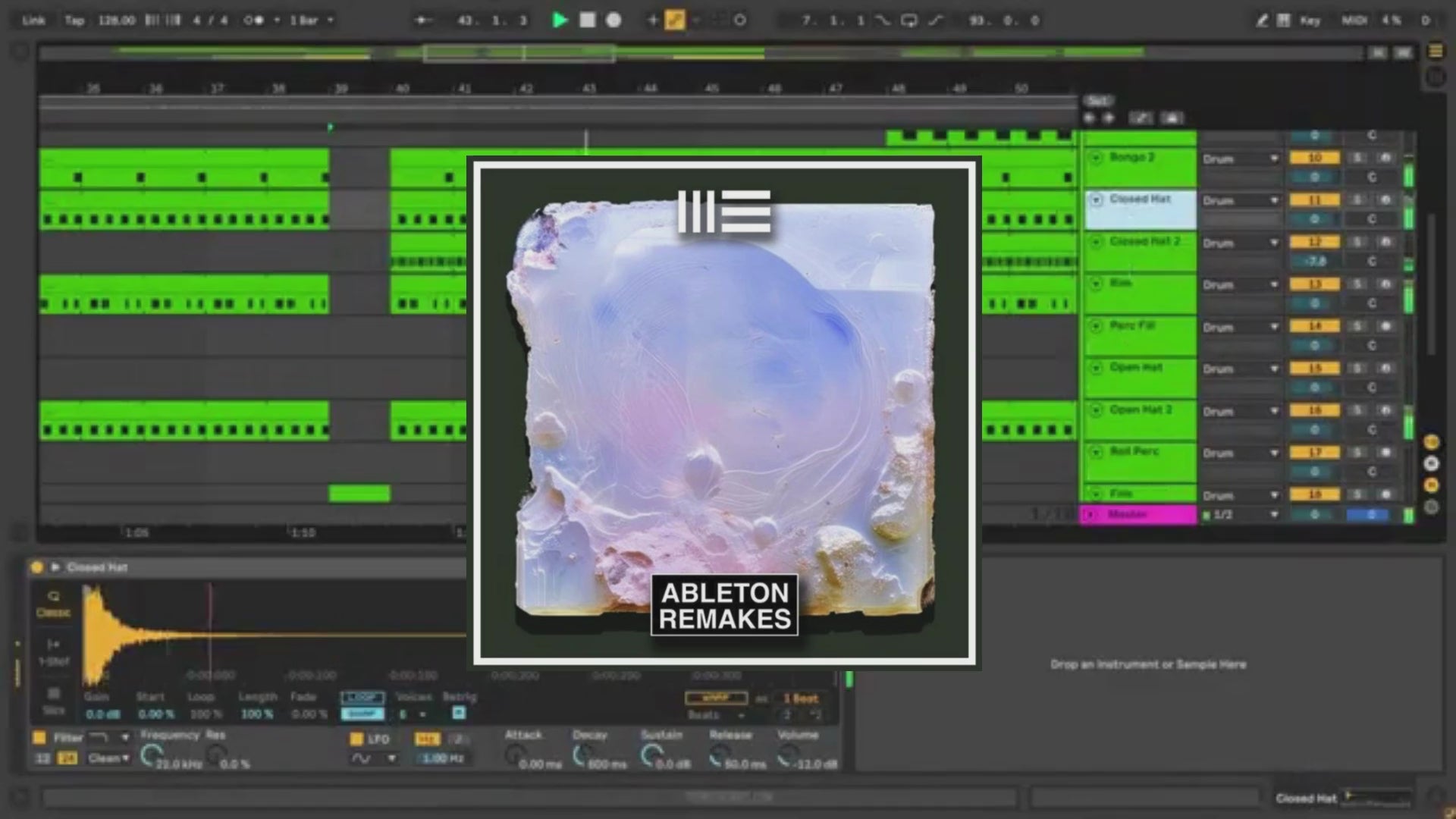The width and height of the screenshot is (1456, 819).
Task: Open the Clean filter circuit dropdown
Action: pyautogui.click(x=108, y=758)
